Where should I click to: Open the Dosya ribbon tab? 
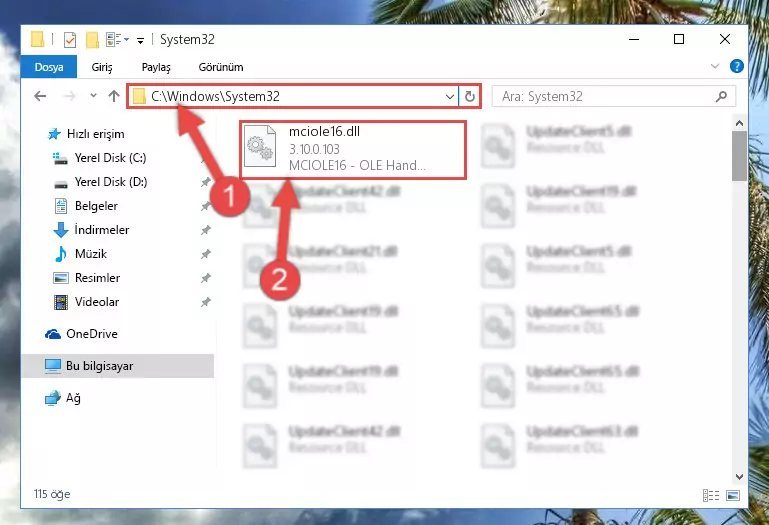tap(49, 67)
